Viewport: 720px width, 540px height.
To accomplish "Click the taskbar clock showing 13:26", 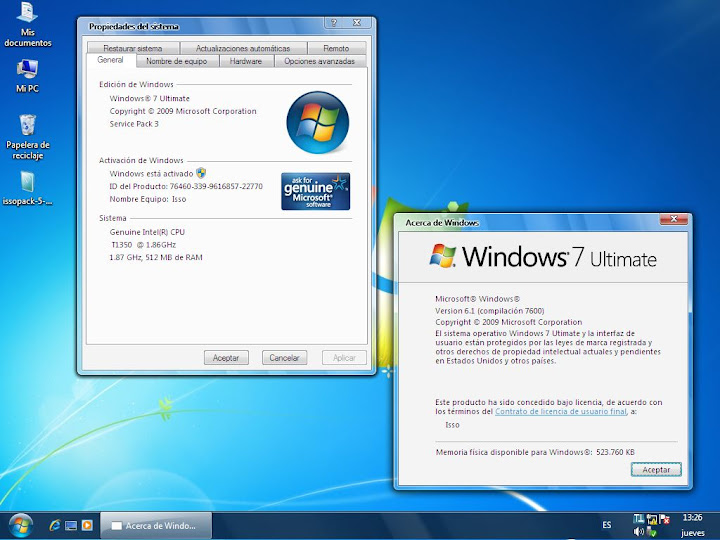I will click(x=692, y=518).
